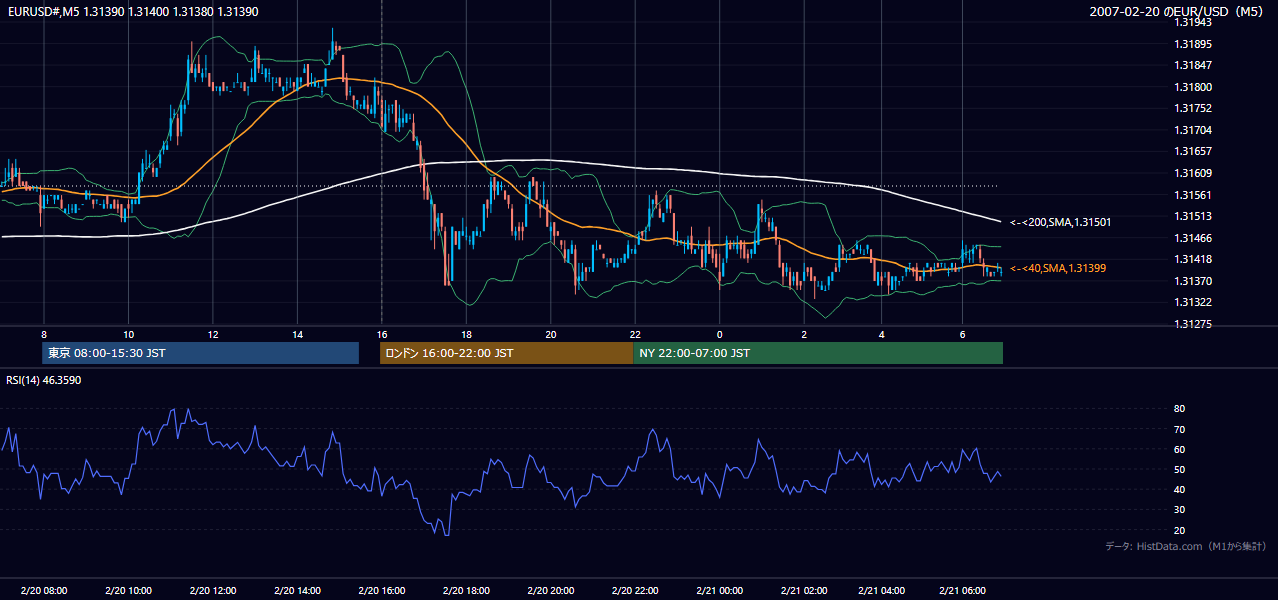Click hour label 16 under price chart

[x=382, y=333]
